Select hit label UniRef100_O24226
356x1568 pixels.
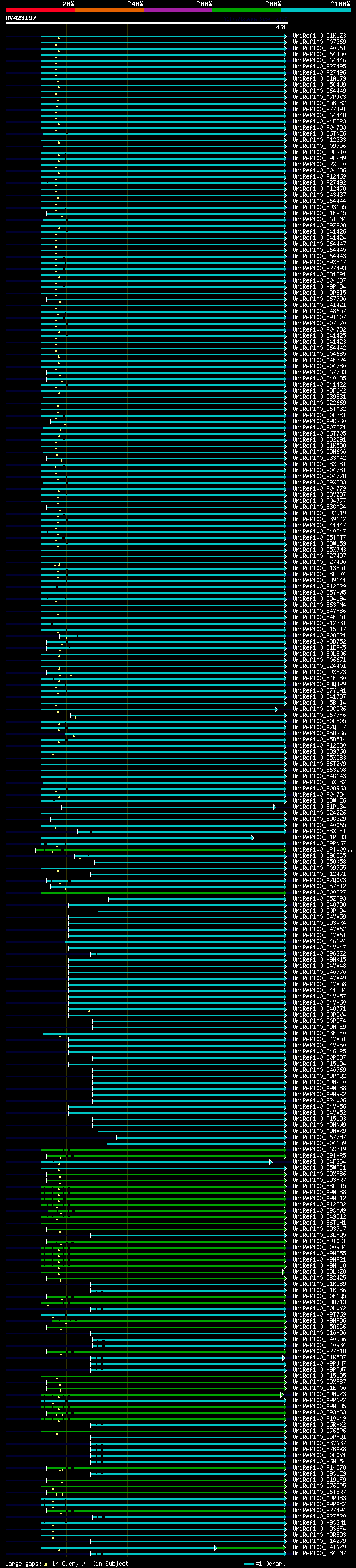coord(319,813)
